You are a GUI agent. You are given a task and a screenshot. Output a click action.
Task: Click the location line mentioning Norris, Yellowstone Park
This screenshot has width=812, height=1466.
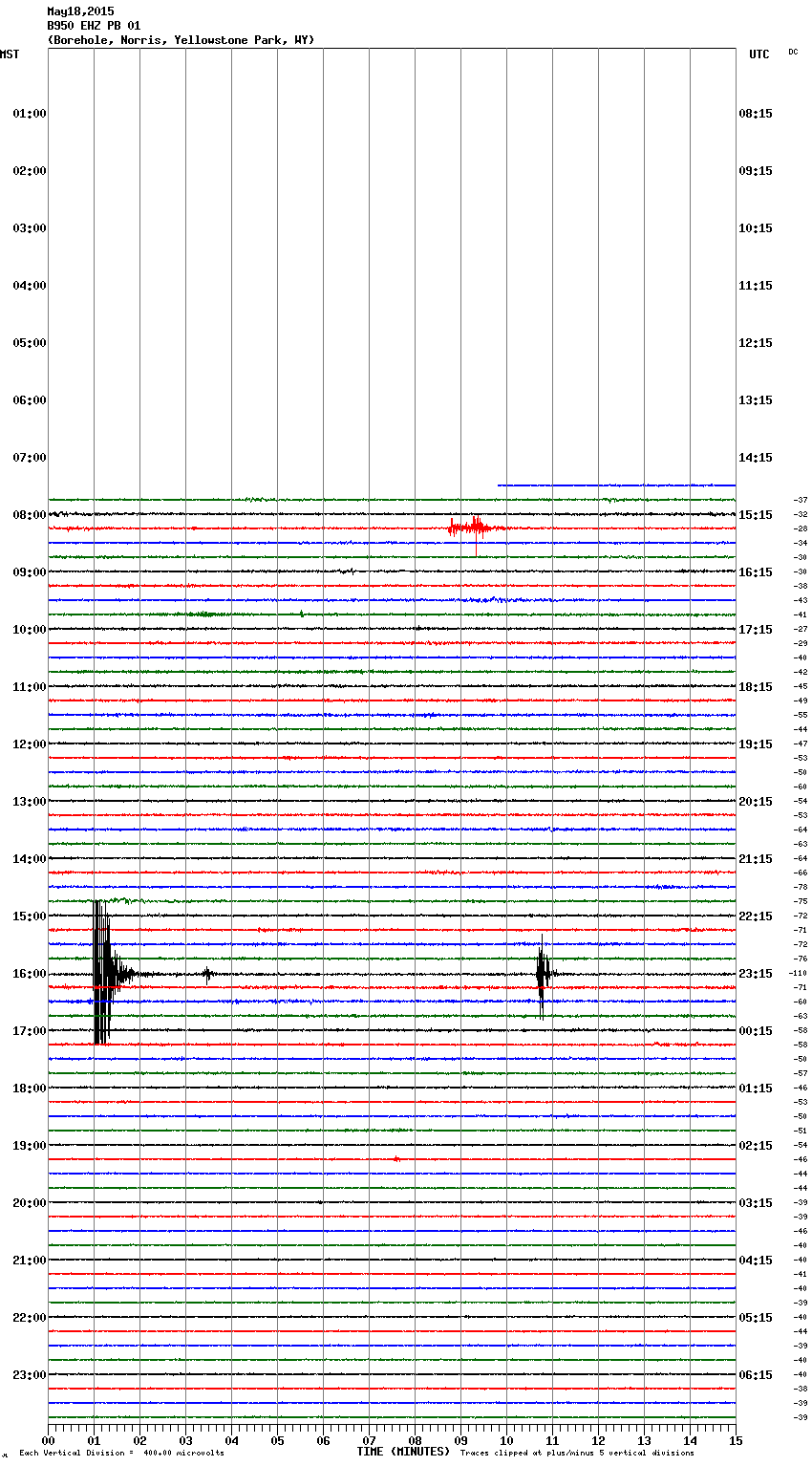click(x=181, y=40)
